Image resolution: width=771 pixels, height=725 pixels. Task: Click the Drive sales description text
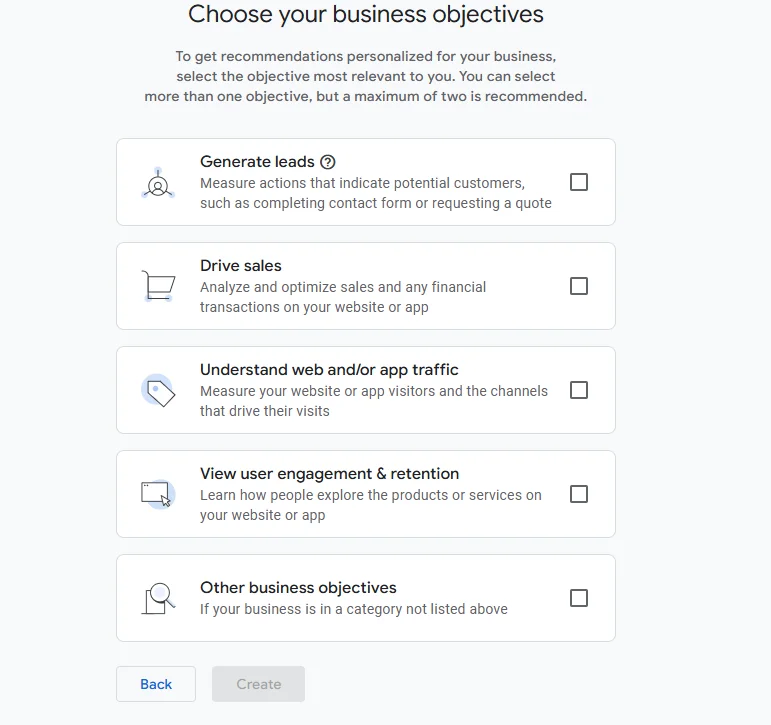click(343, 297)
